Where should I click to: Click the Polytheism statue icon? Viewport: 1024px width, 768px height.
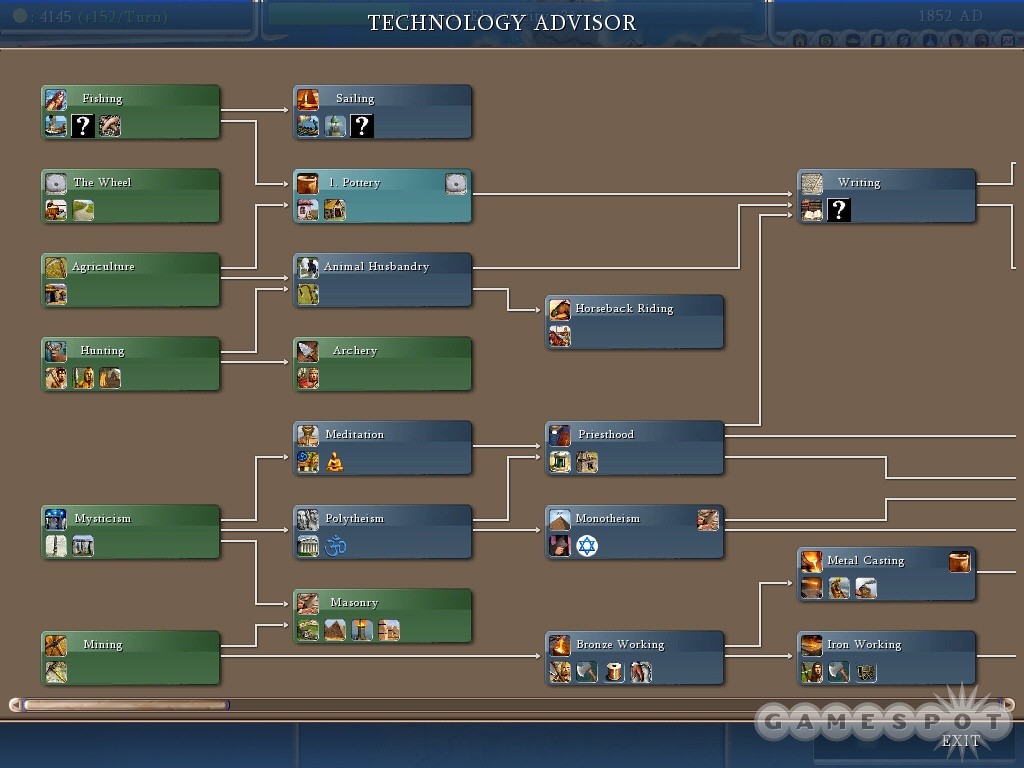[x=308, y=519]
